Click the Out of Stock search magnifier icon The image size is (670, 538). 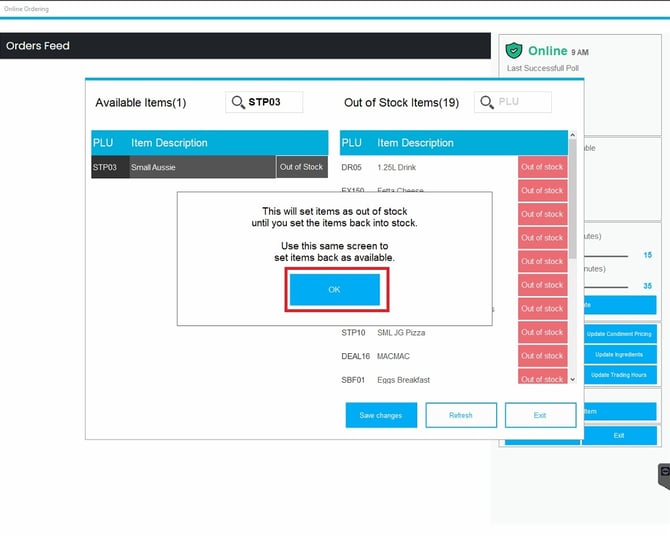487,103
